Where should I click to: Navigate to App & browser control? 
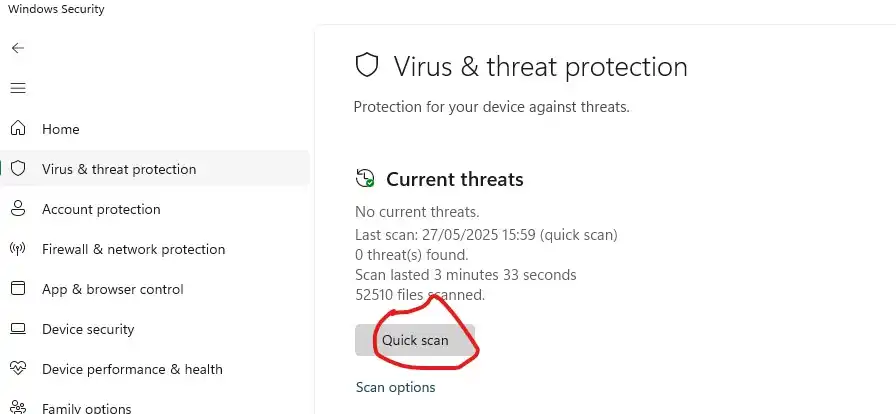point(112,289)
